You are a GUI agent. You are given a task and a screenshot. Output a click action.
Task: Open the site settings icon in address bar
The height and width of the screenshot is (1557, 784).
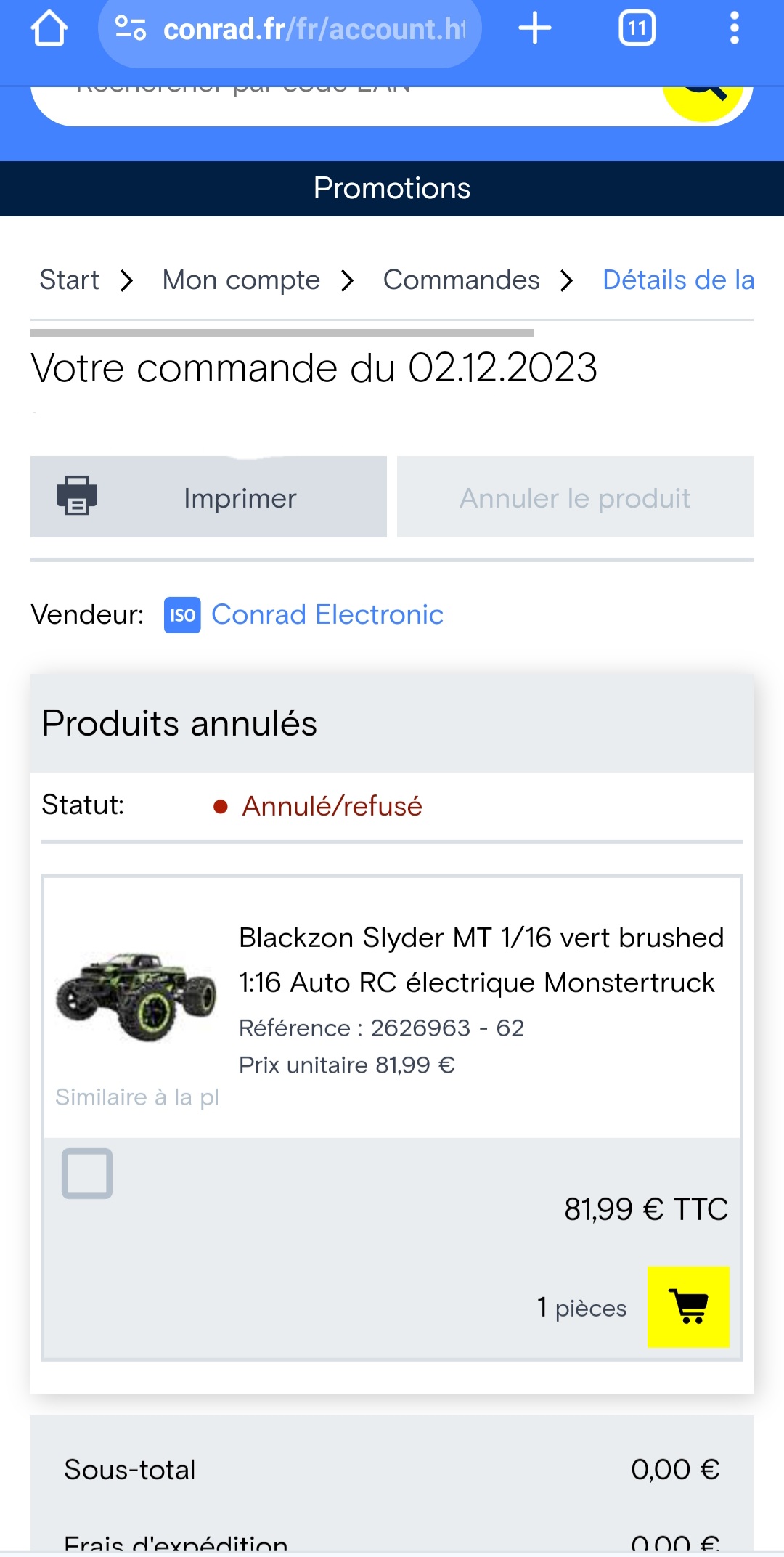[x=131, y=29]
